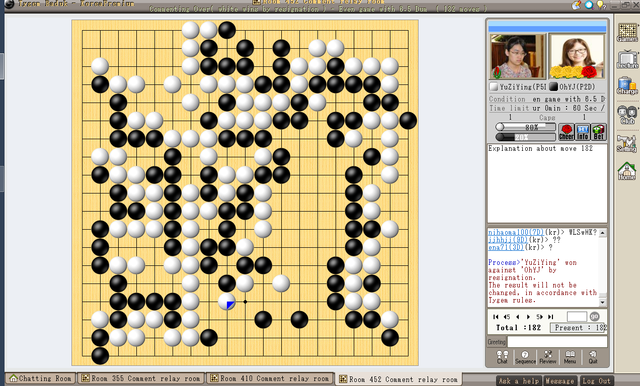Send a Cheer rose to a player
This screenshot has width=640, height=386.
point(566,132)
